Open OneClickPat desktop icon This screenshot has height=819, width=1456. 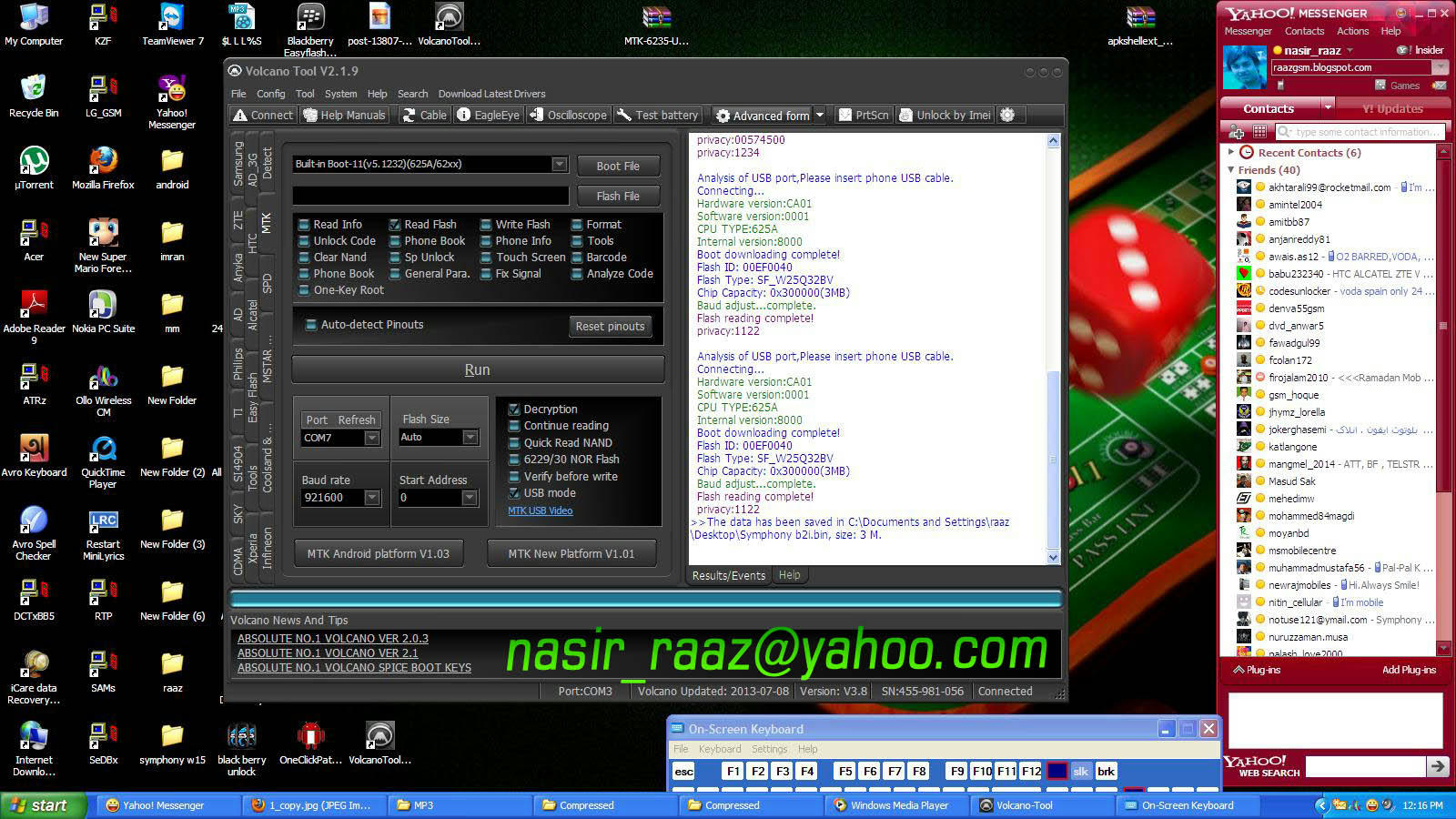click(x=310, y=743)
